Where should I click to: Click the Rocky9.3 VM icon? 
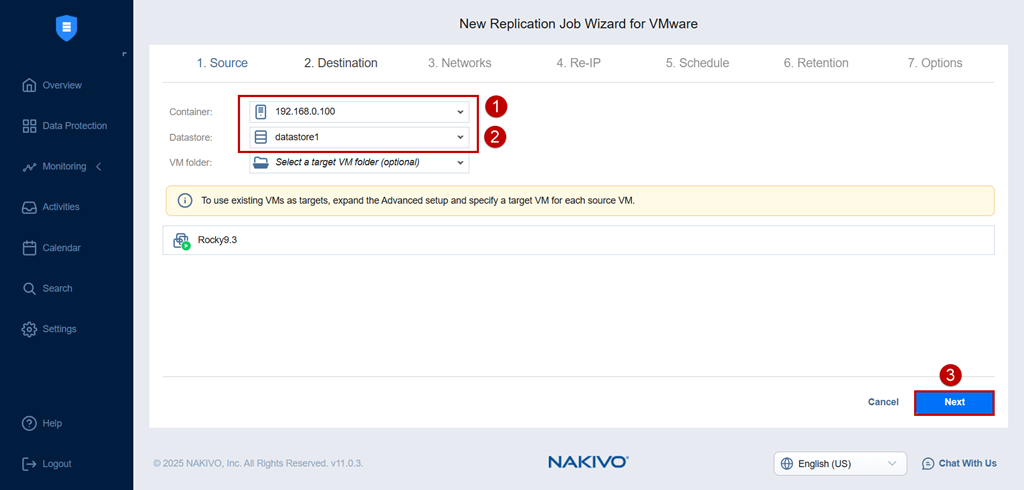click(x=182, y=241)
